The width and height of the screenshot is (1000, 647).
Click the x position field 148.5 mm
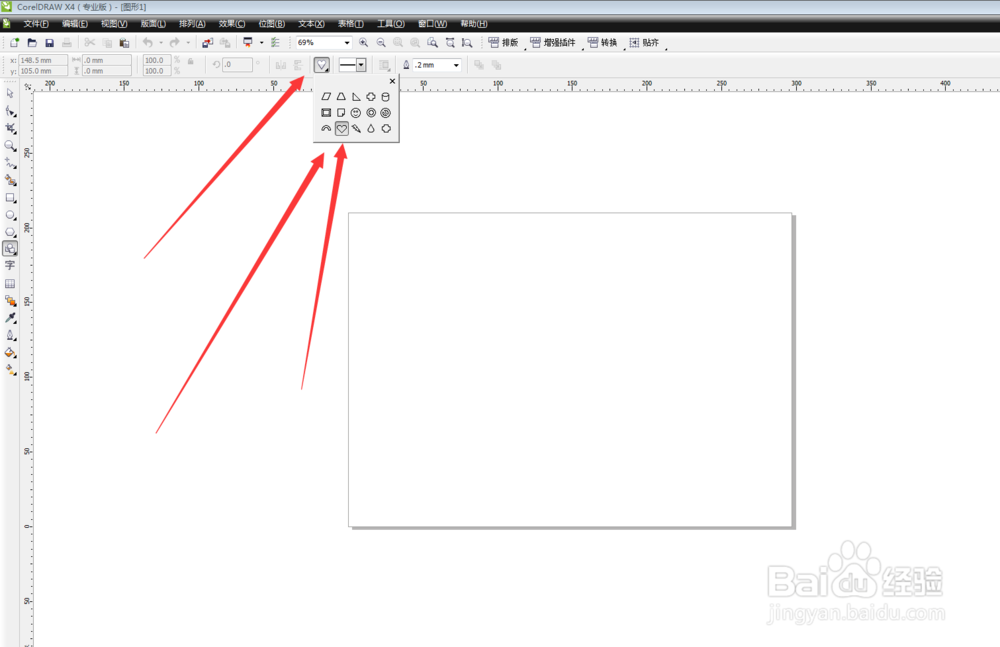click(43, 60)
